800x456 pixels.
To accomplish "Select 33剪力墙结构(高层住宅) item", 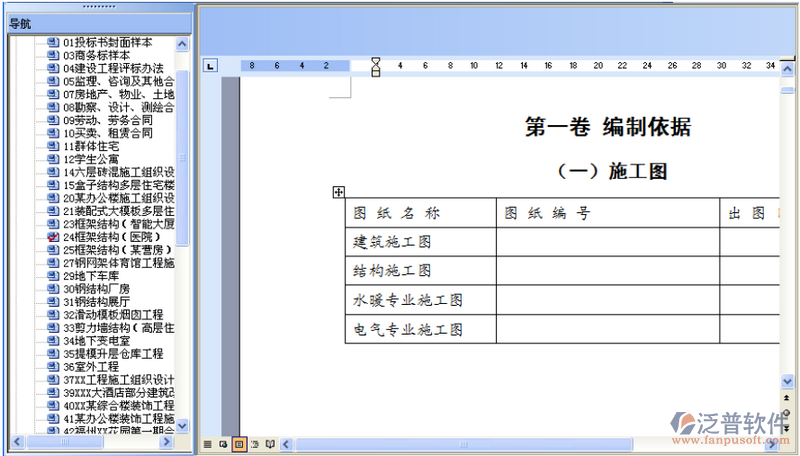I will click(x=118, y=327).
